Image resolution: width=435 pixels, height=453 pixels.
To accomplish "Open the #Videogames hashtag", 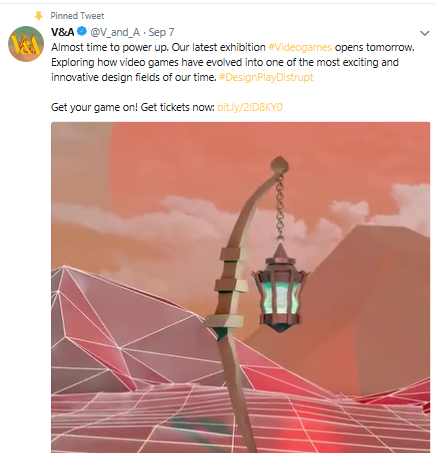I will pos(300,47).
